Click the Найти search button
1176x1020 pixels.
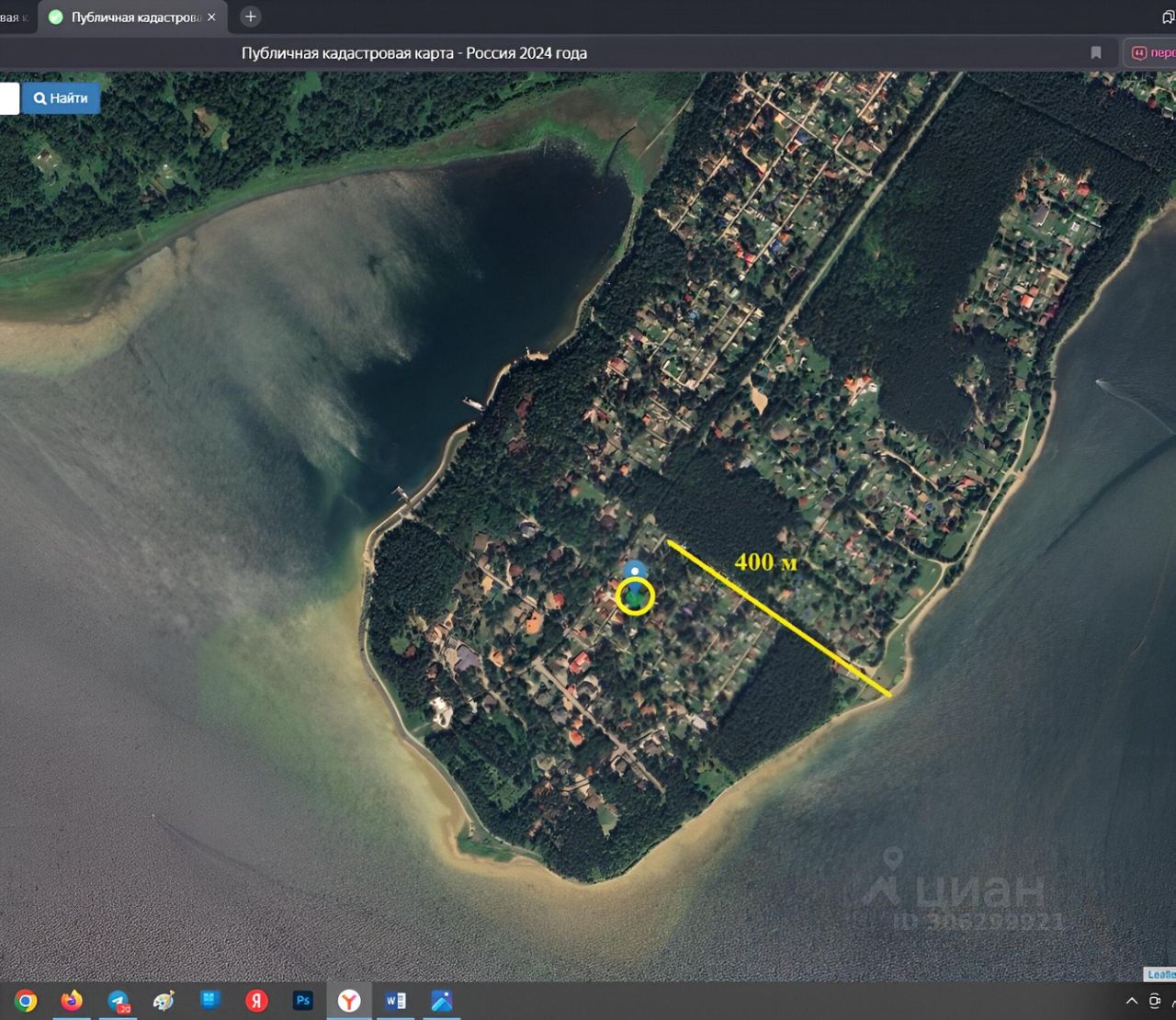(x=62, y=98)
